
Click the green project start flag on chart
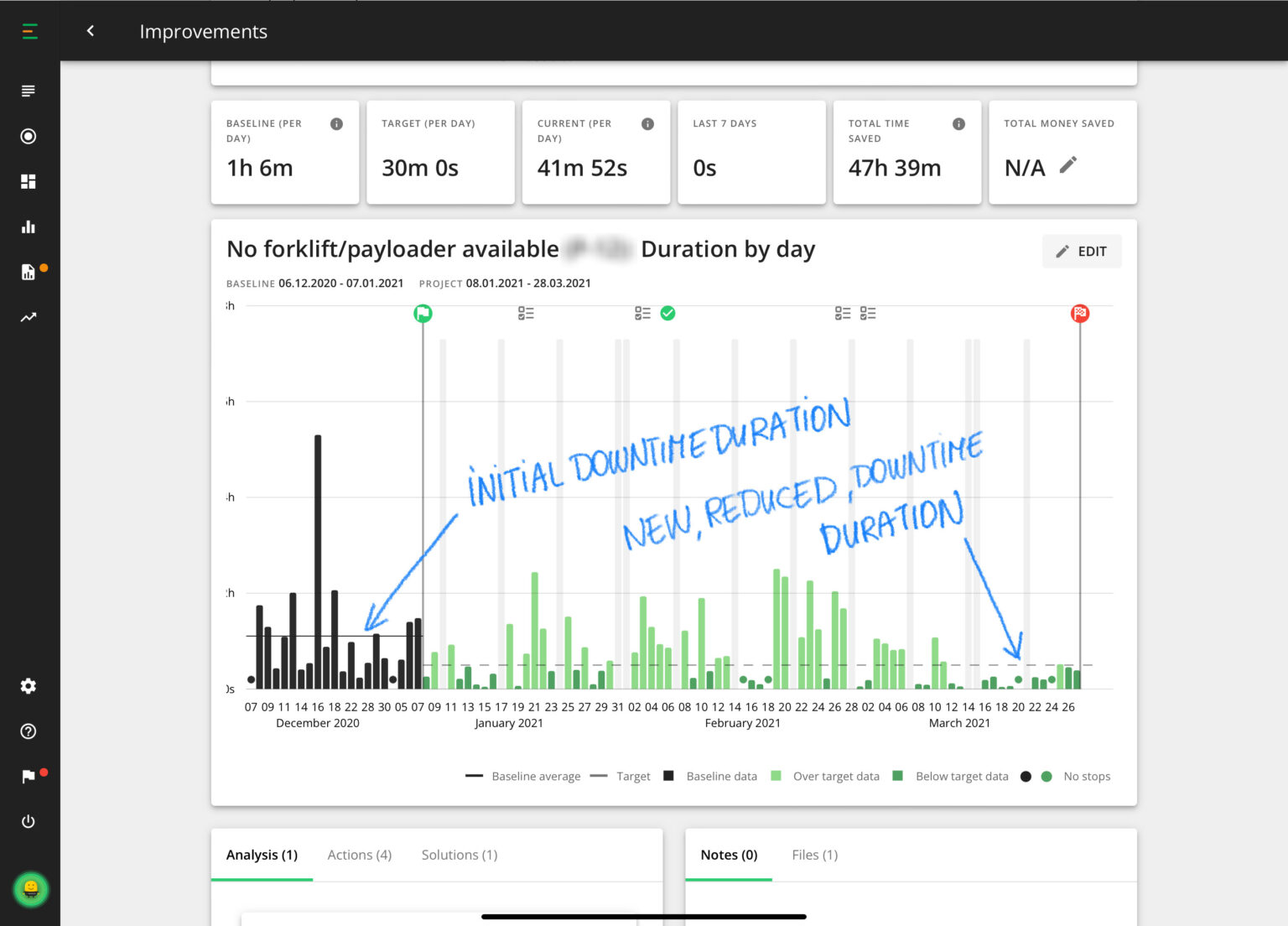[423, 313]
